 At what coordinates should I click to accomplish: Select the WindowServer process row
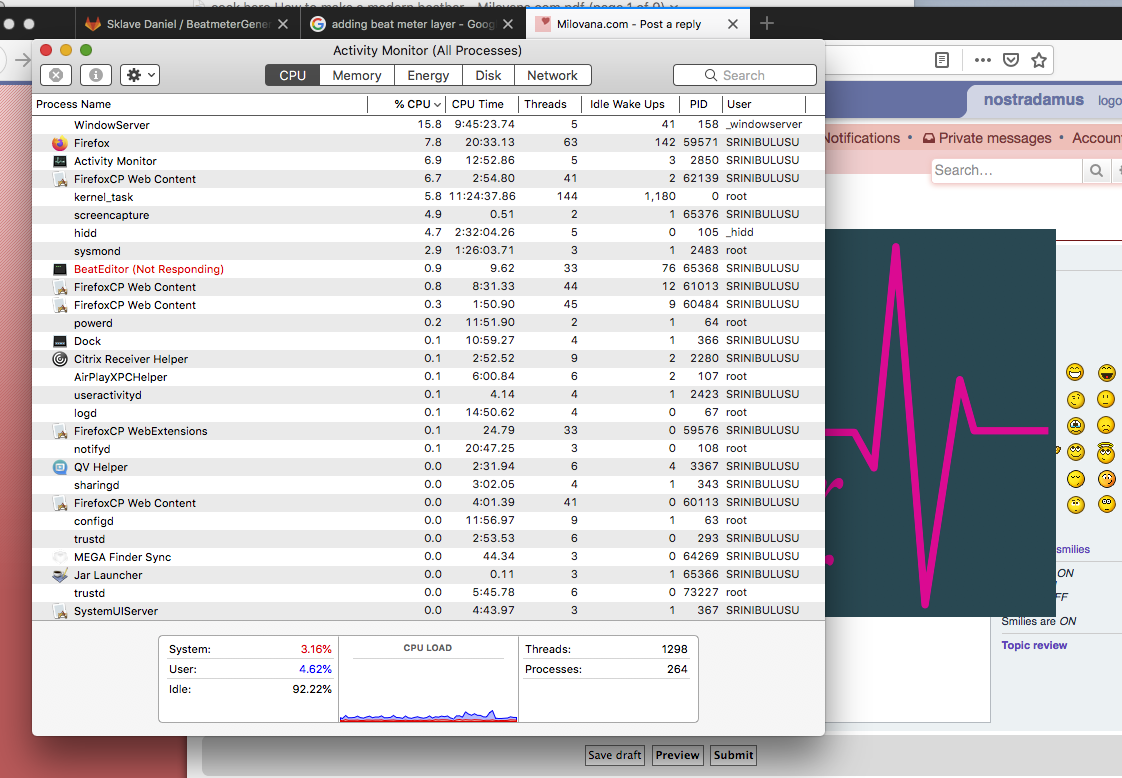(428, 125)
